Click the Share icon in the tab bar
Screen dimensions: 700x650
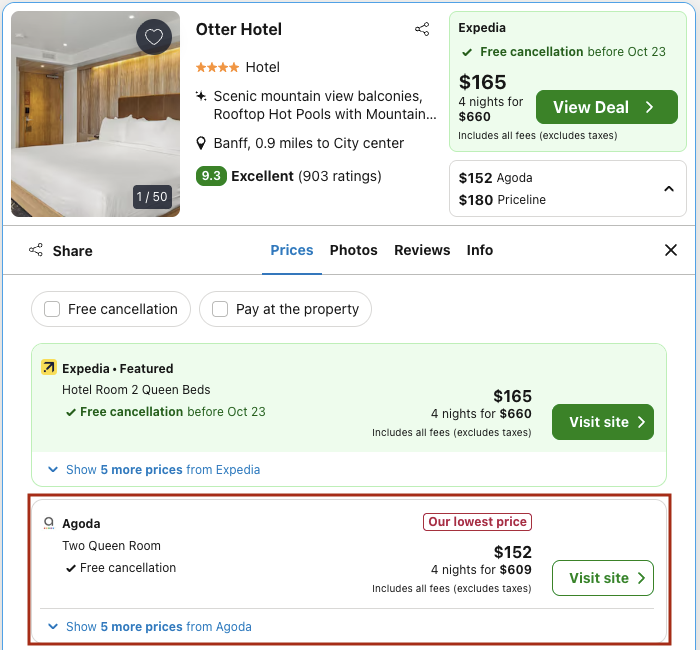pyautogui.click(x=36, y=250)
